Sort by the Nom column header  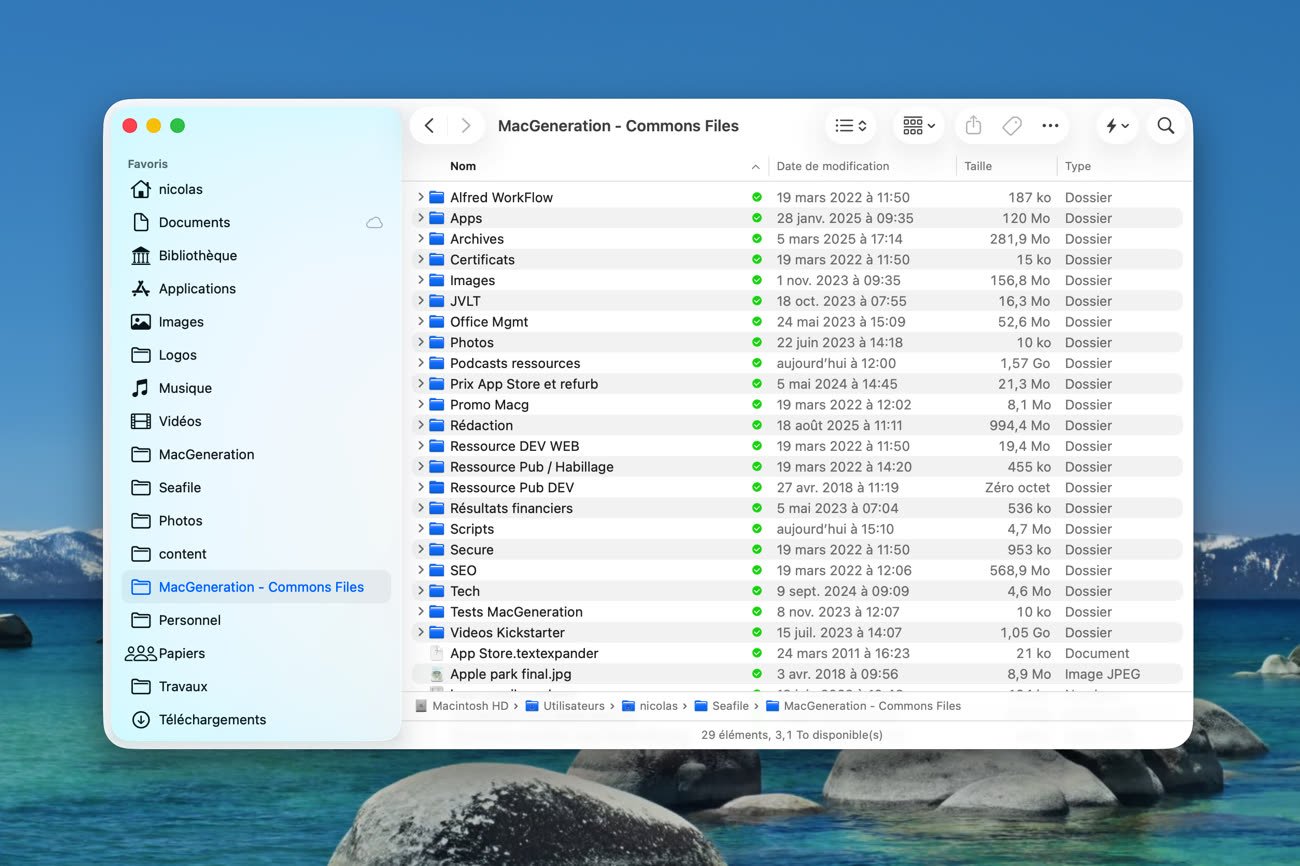tap(463, 167)
